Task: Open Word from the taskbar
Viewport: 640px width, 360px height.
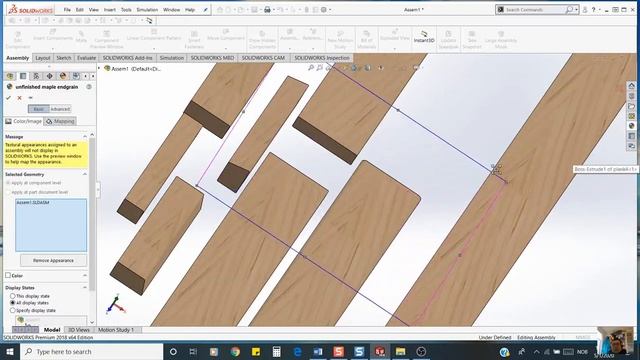Action: (318, 351)
